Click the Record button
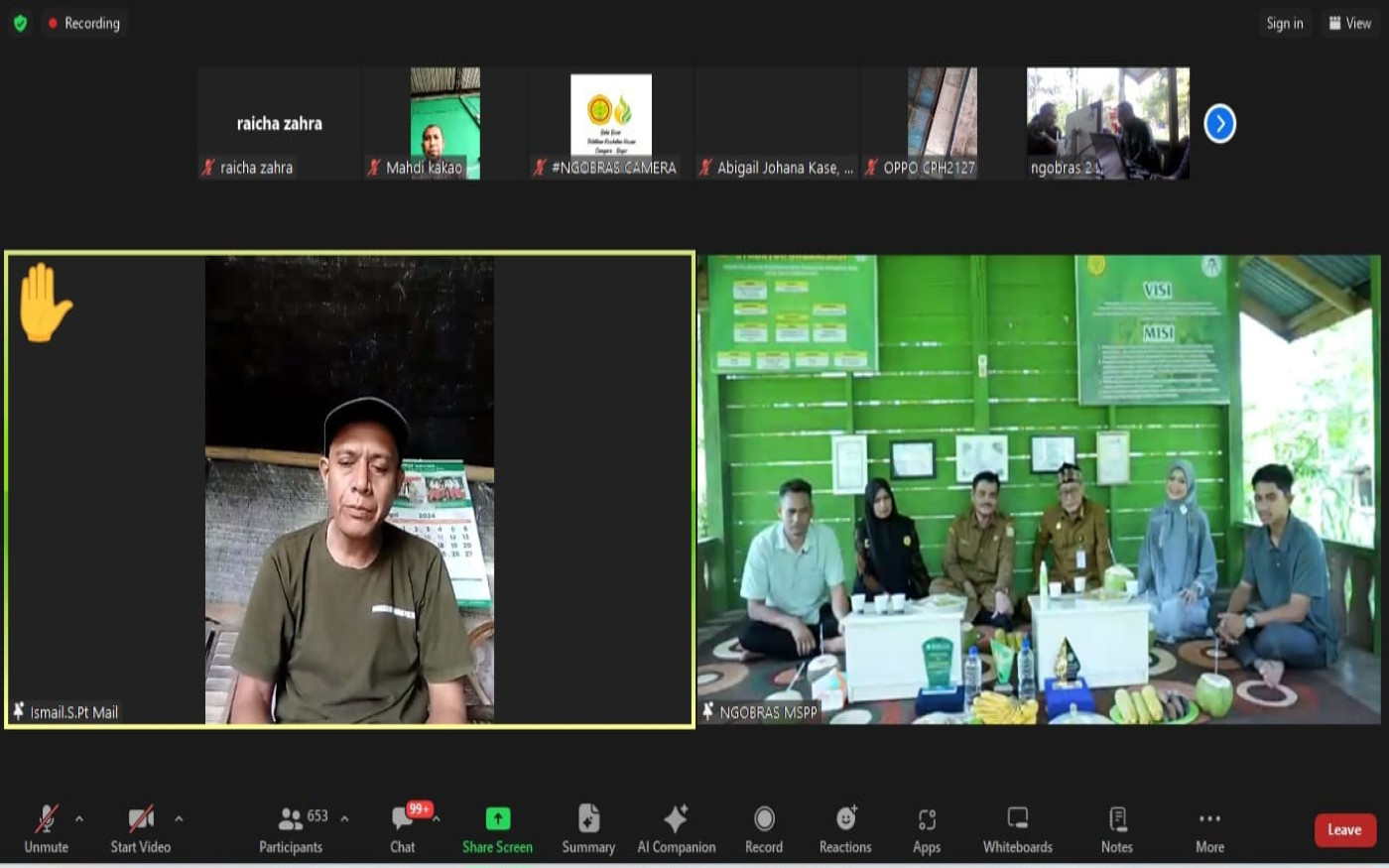This screenshot has width=1389, height=868. [764, 829]
